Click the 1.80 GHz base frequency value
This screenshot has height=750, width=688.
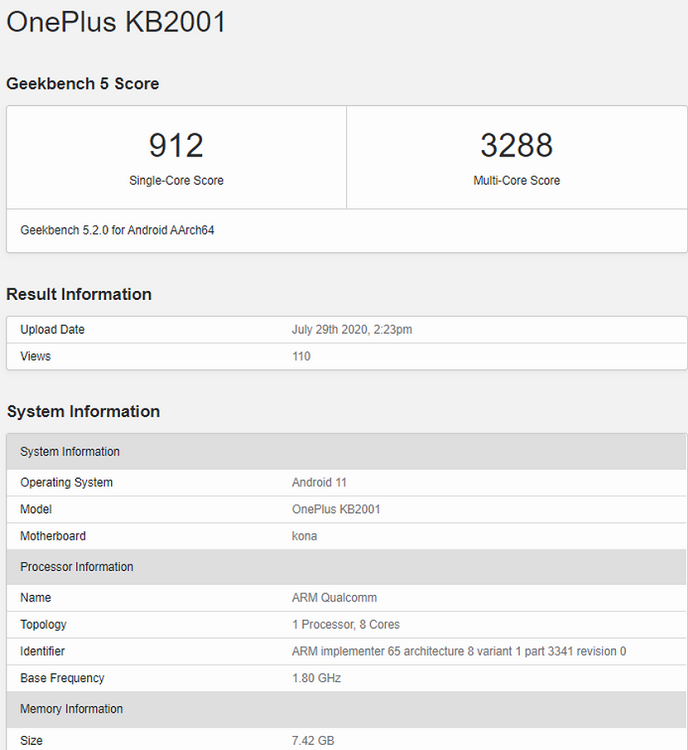click(x=316, y=678)
